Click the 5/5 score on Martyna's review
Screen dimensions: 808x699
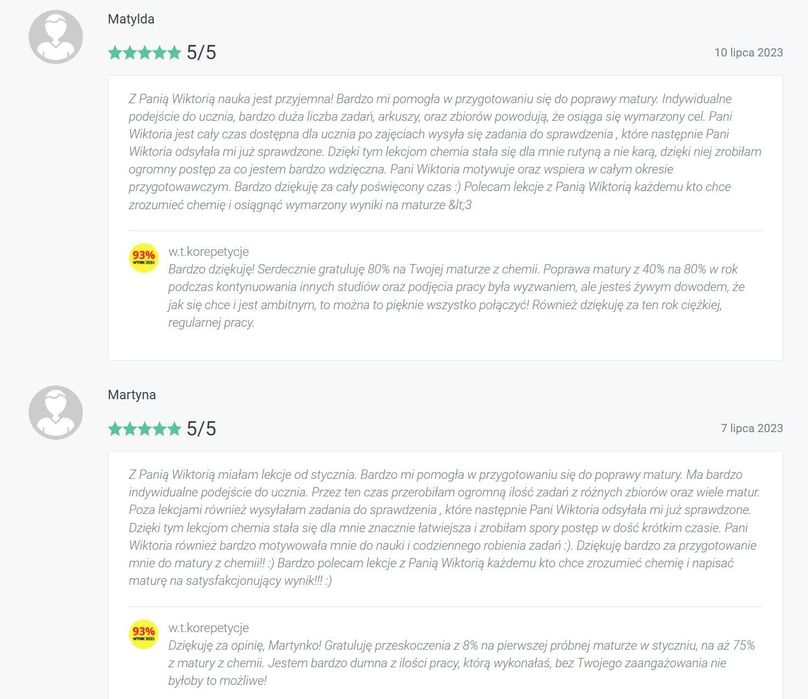pyautogui.click(x=201, y=429)
